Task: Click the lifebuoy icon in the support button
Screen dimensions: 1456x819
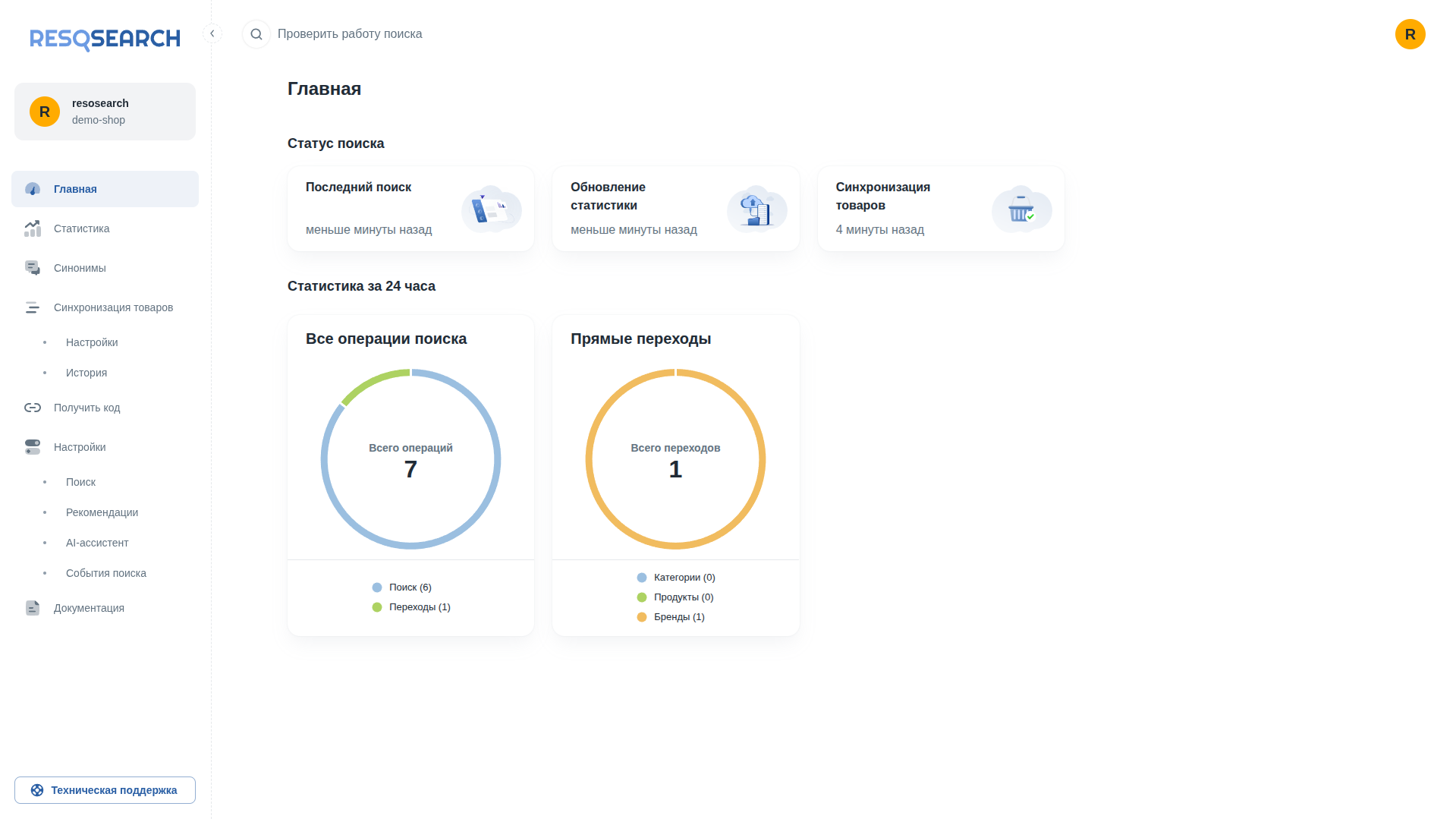Action: [37, 790]
